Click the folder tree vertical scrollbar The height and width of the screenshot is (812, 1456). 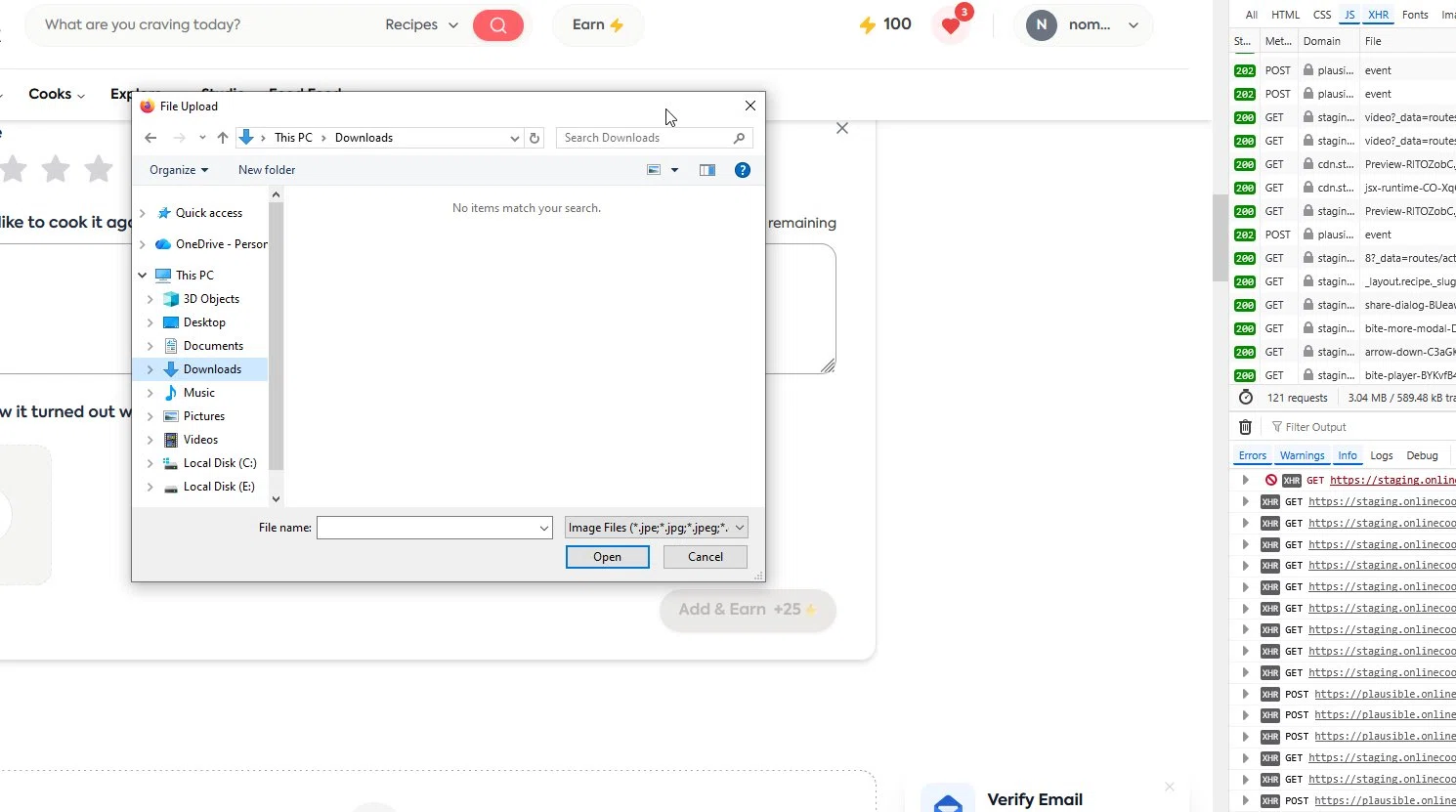coord(276,332)
